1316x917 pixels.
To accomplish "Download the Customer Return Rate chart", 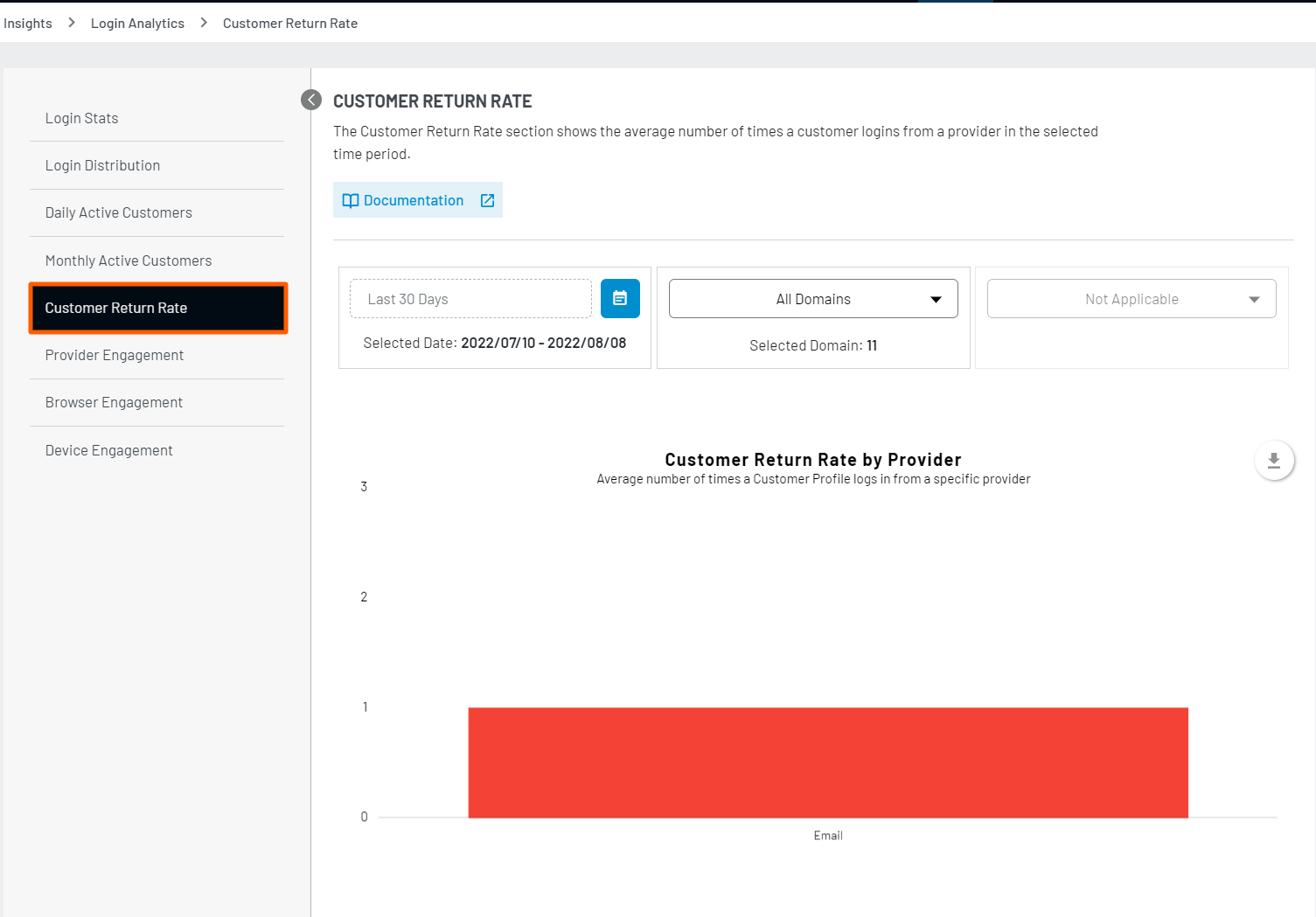I will [x=1274, y=460].
